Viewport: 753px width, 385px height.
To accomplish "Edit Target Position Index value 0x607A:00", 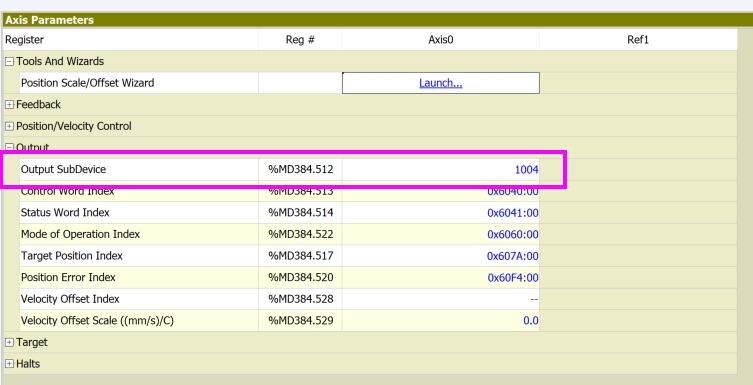I will pyautogui.click(x=512, y=256).
